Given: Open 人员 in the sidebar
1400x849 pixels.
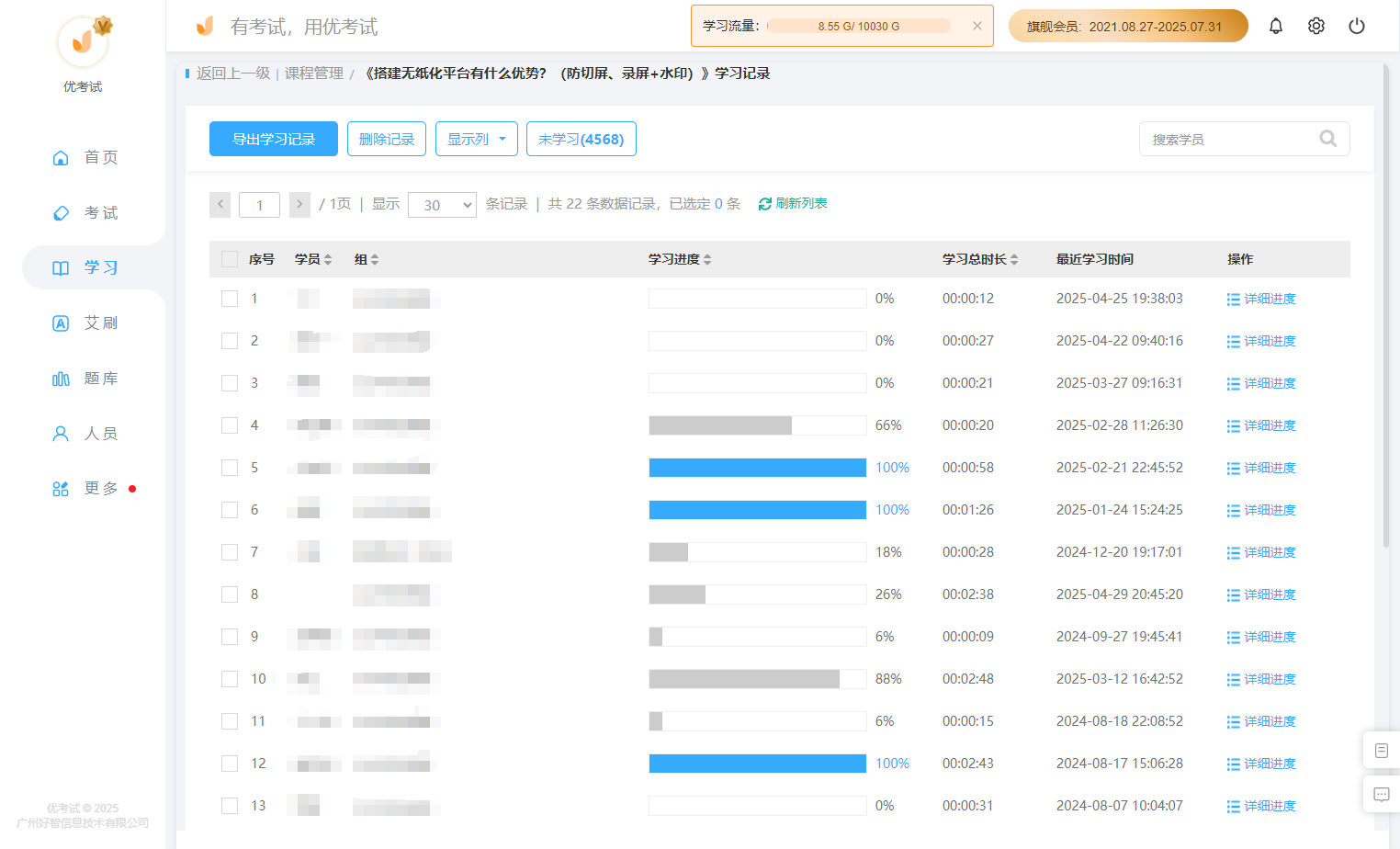Looking at the screenshot, I should point(85,433).
